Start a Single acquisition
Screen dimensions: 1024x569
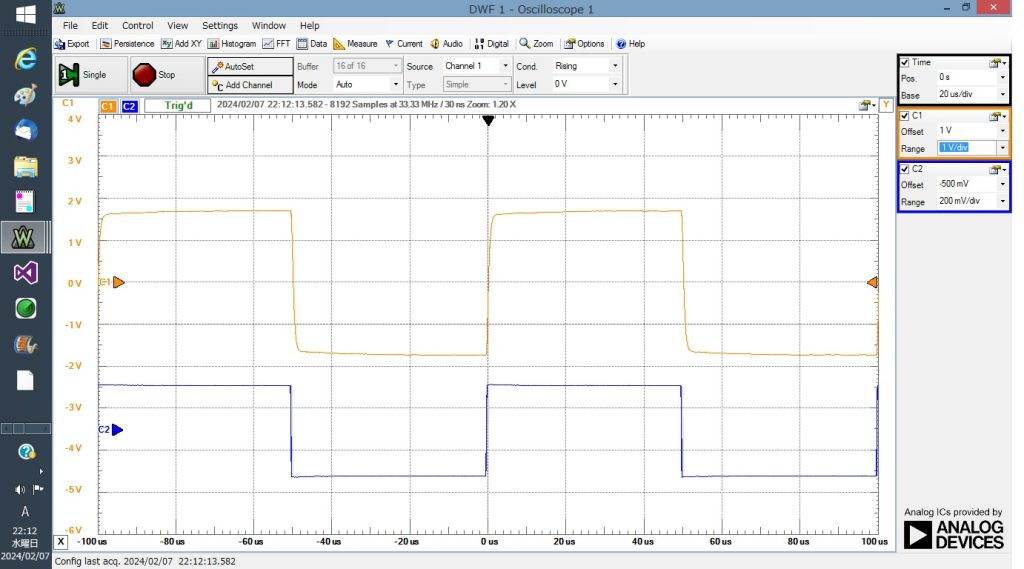tap(90, 74)
